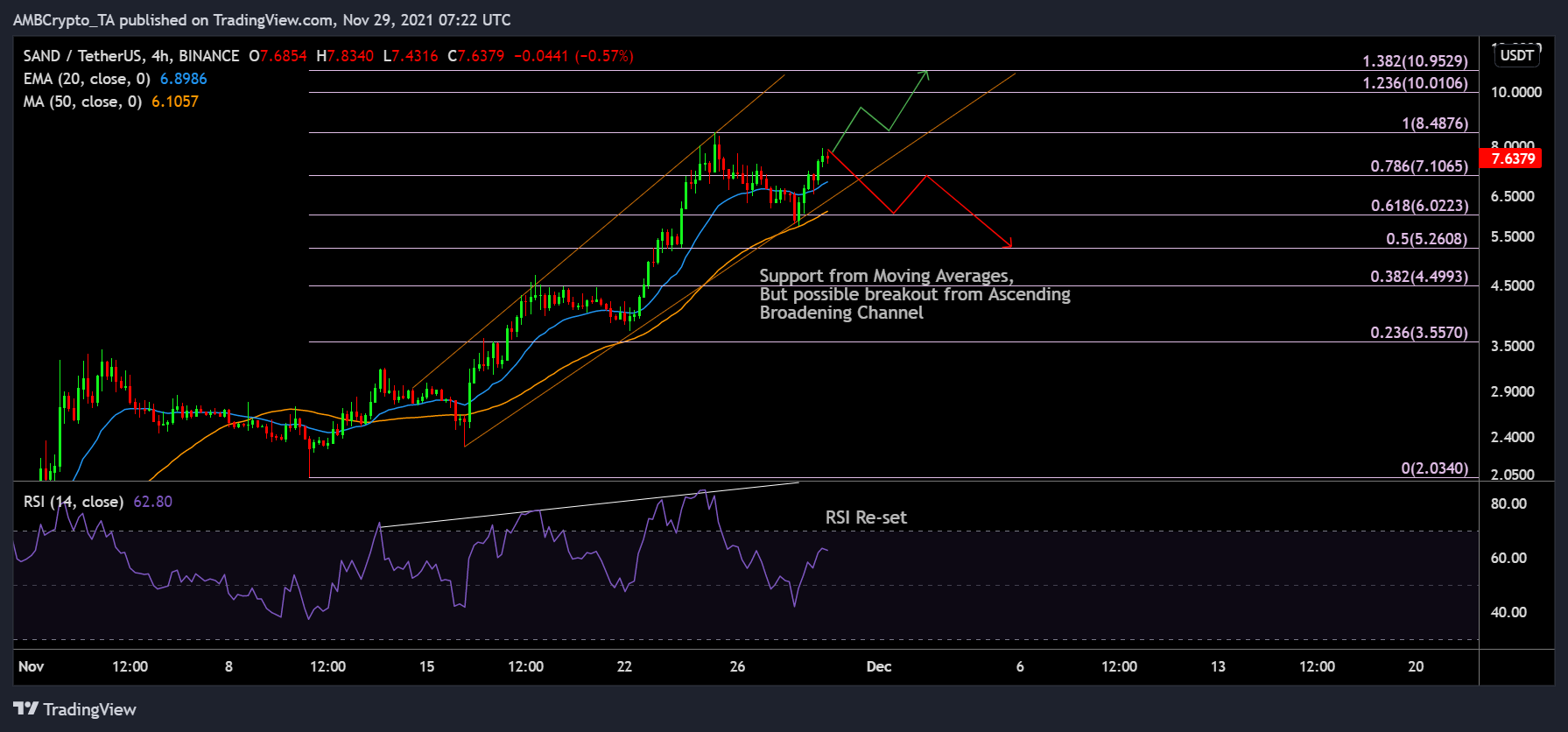Click the '22' date on time axis

tap(624, 666)
